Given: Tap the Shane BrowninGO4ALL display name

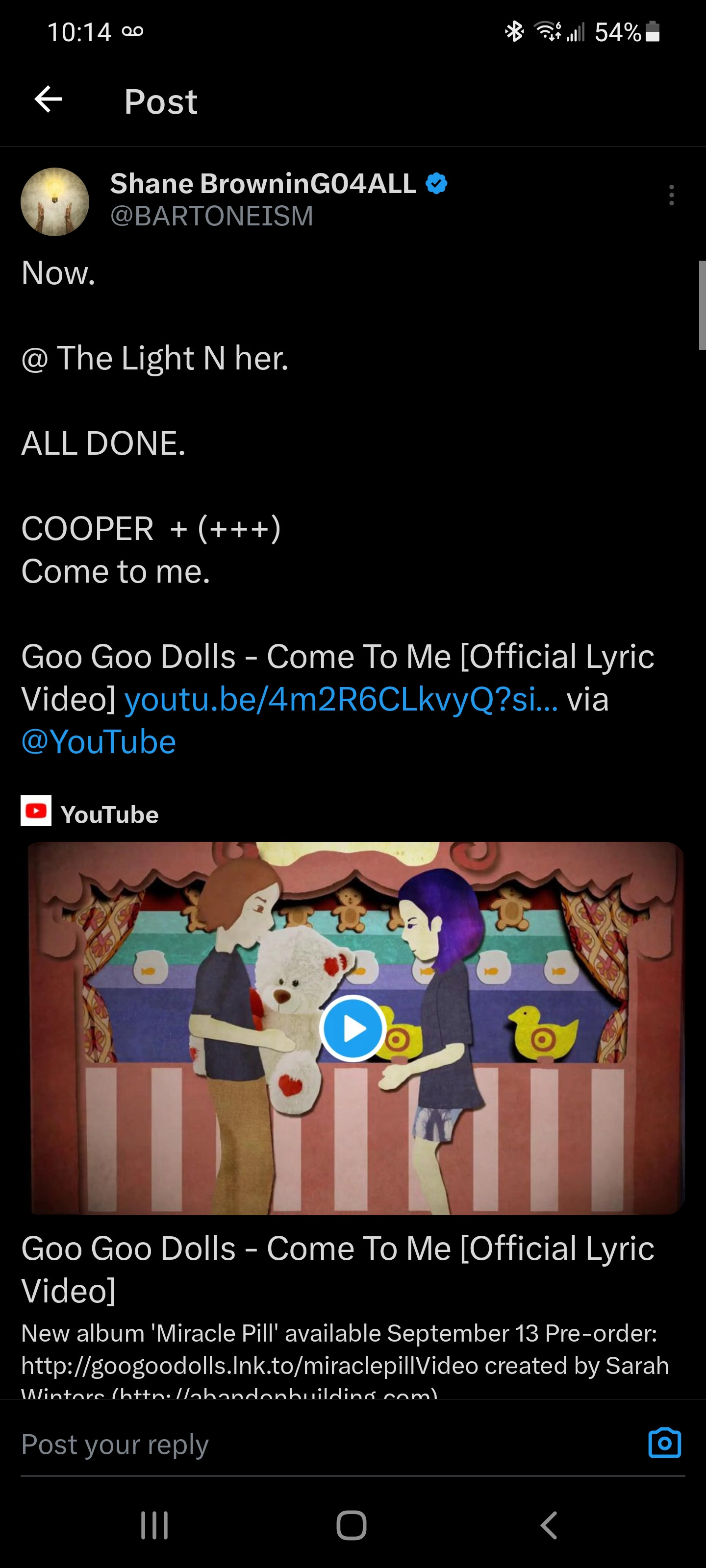Looking at the screenshot, I should click(263, 183).
